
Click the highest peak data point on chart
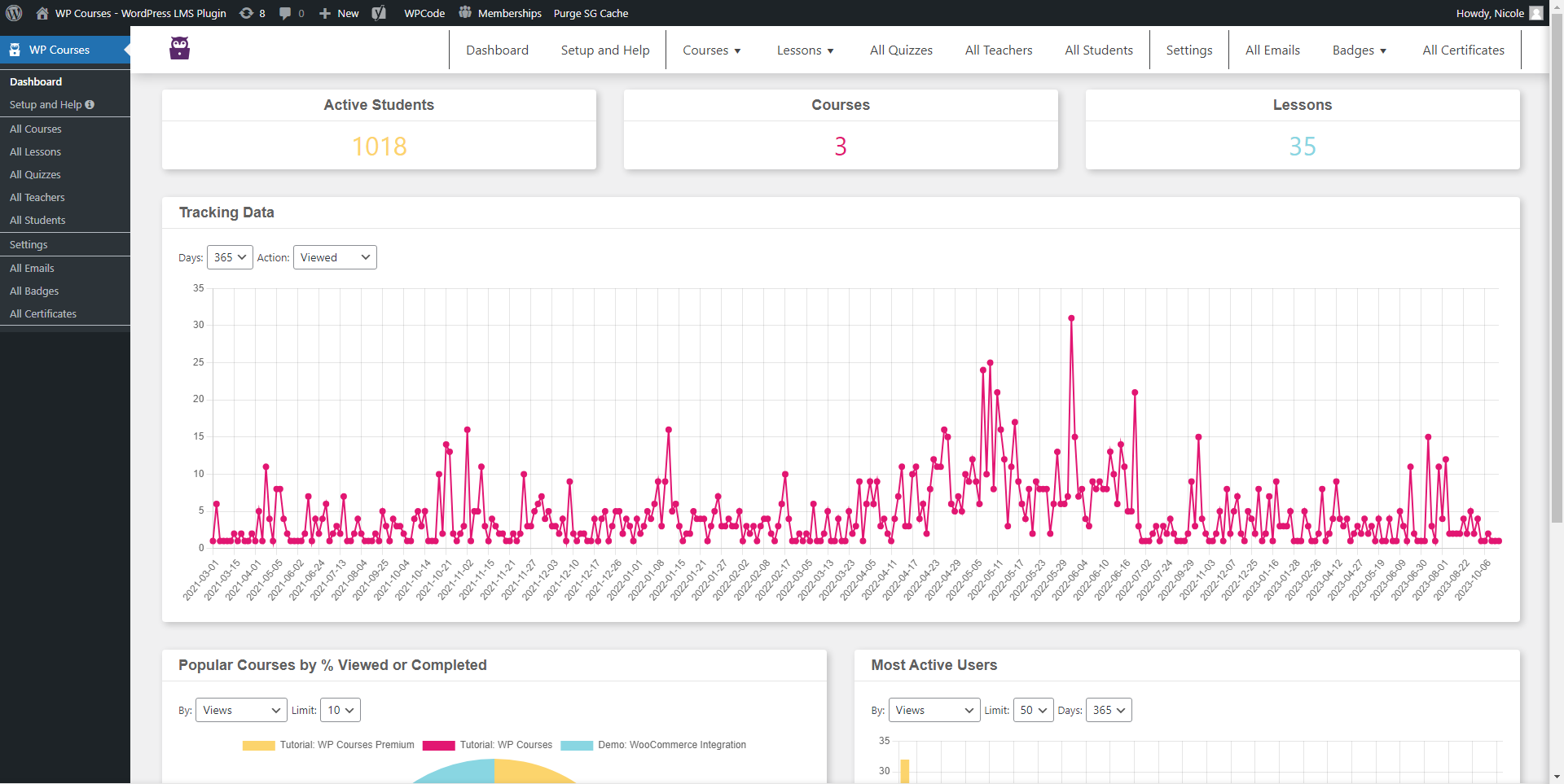[x=1071, y=318]
